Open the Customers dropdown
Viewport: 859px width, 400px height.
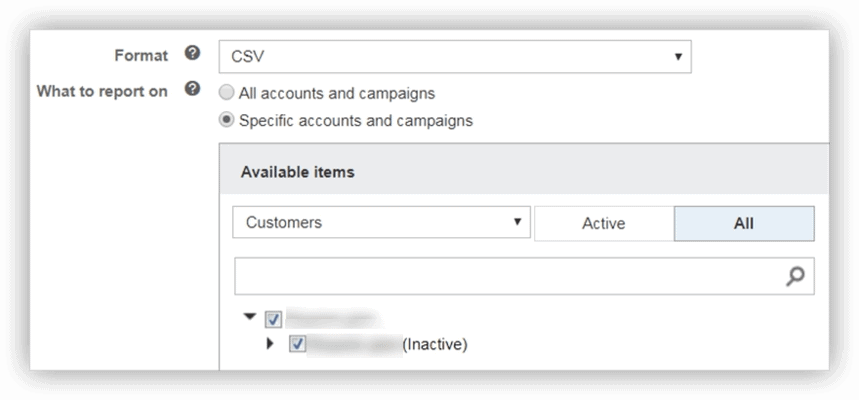point(381,222)
